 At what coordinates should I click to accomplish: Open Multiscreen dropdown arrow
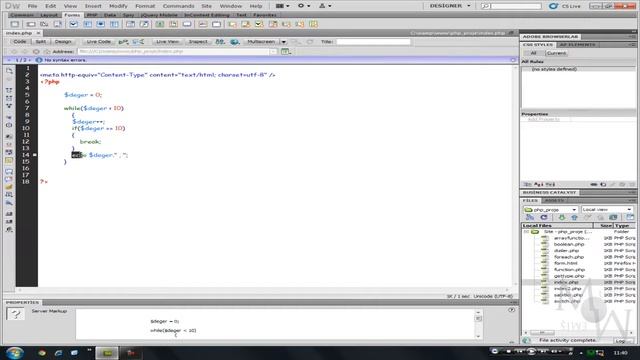click(x=283, y=42)
